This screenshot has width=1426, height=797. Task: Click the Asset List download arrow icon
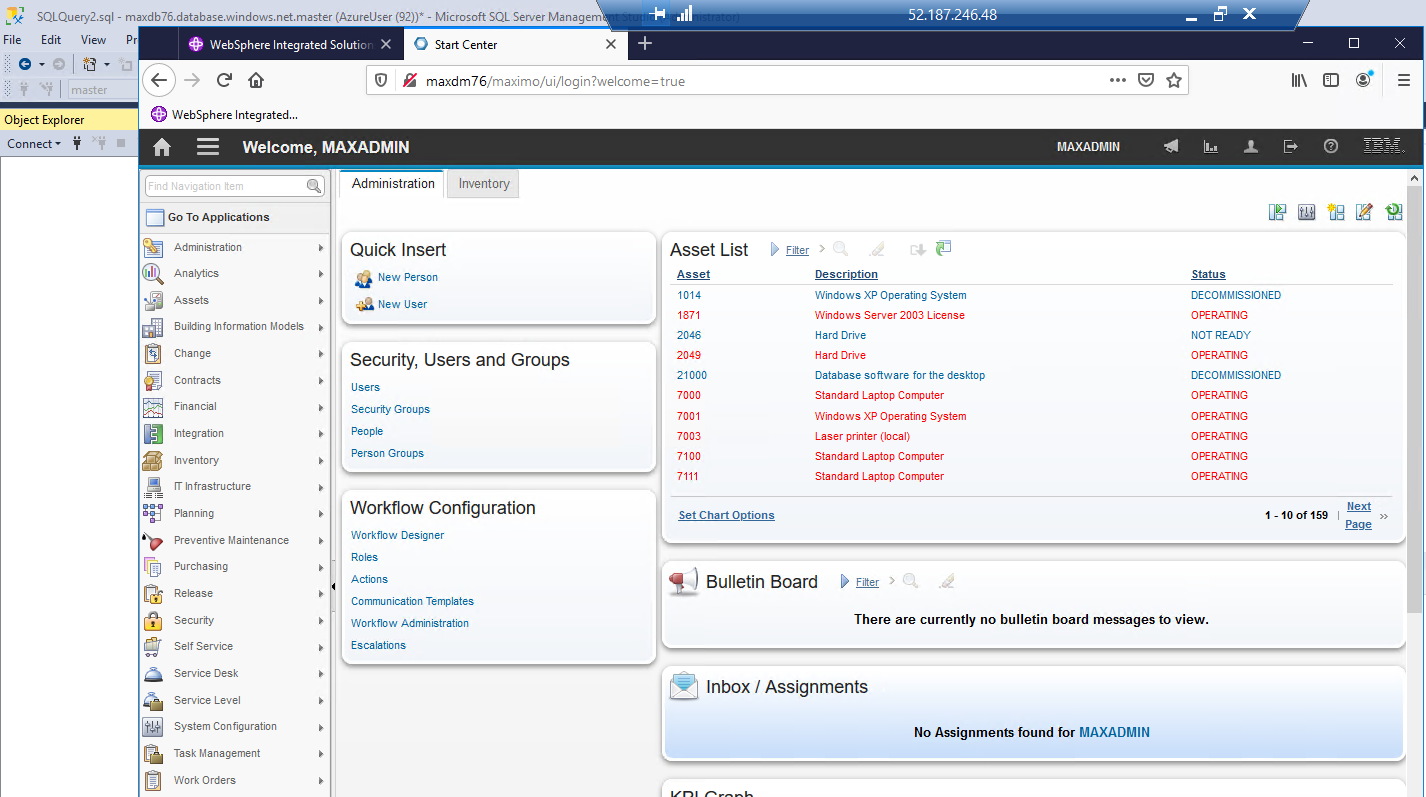pos(917,249)
